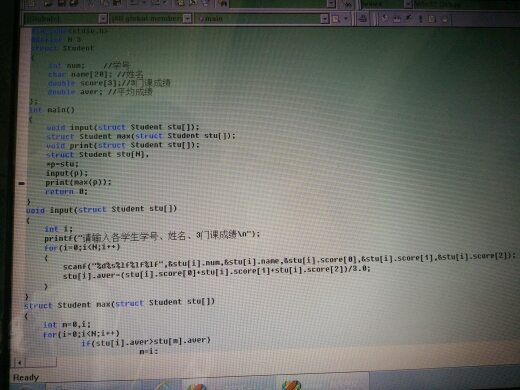Screen dimensions: 520x390
Task: Click the 'input(p);' line
Action: [67, 173]
